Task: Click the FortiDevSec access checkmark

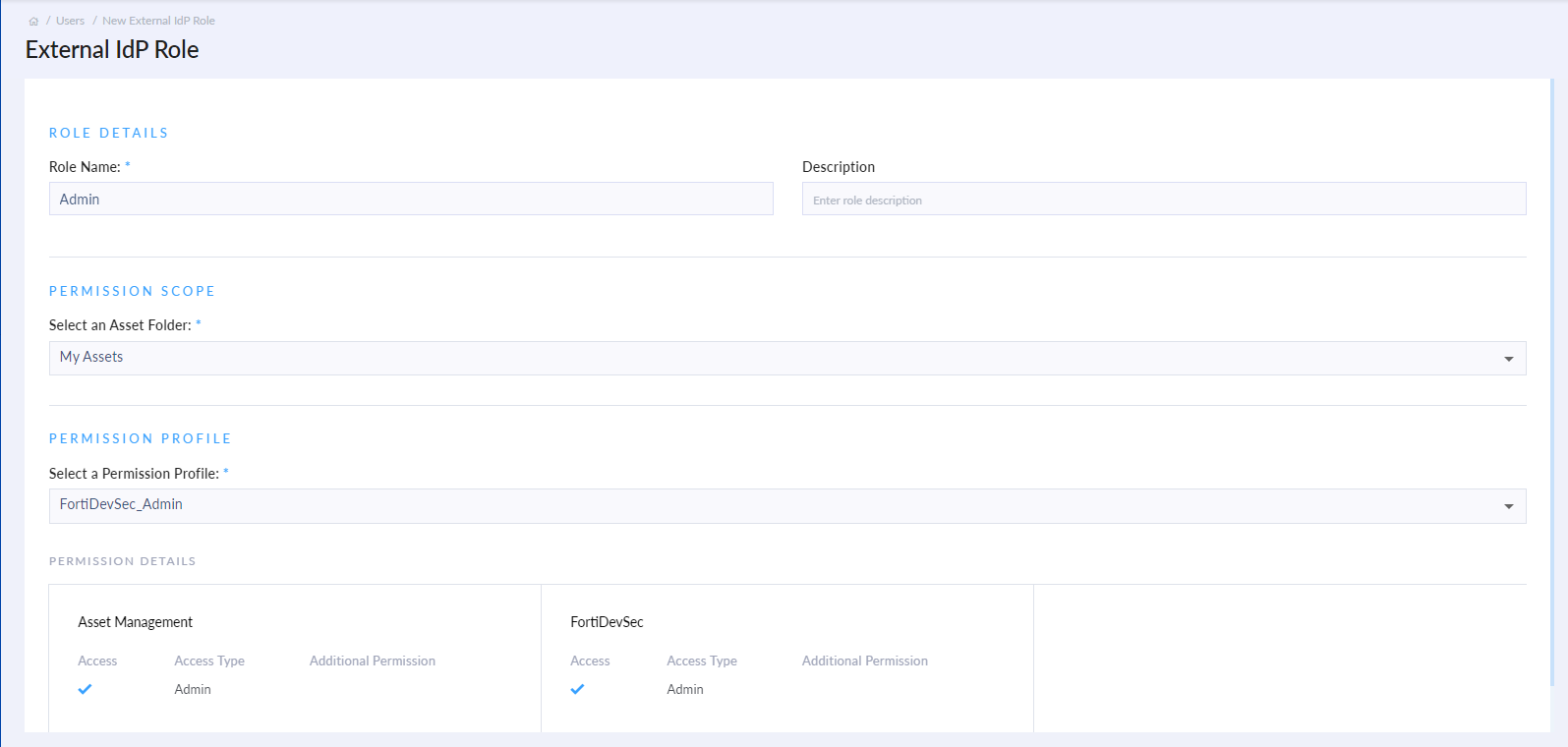Action: pos(577,689)
